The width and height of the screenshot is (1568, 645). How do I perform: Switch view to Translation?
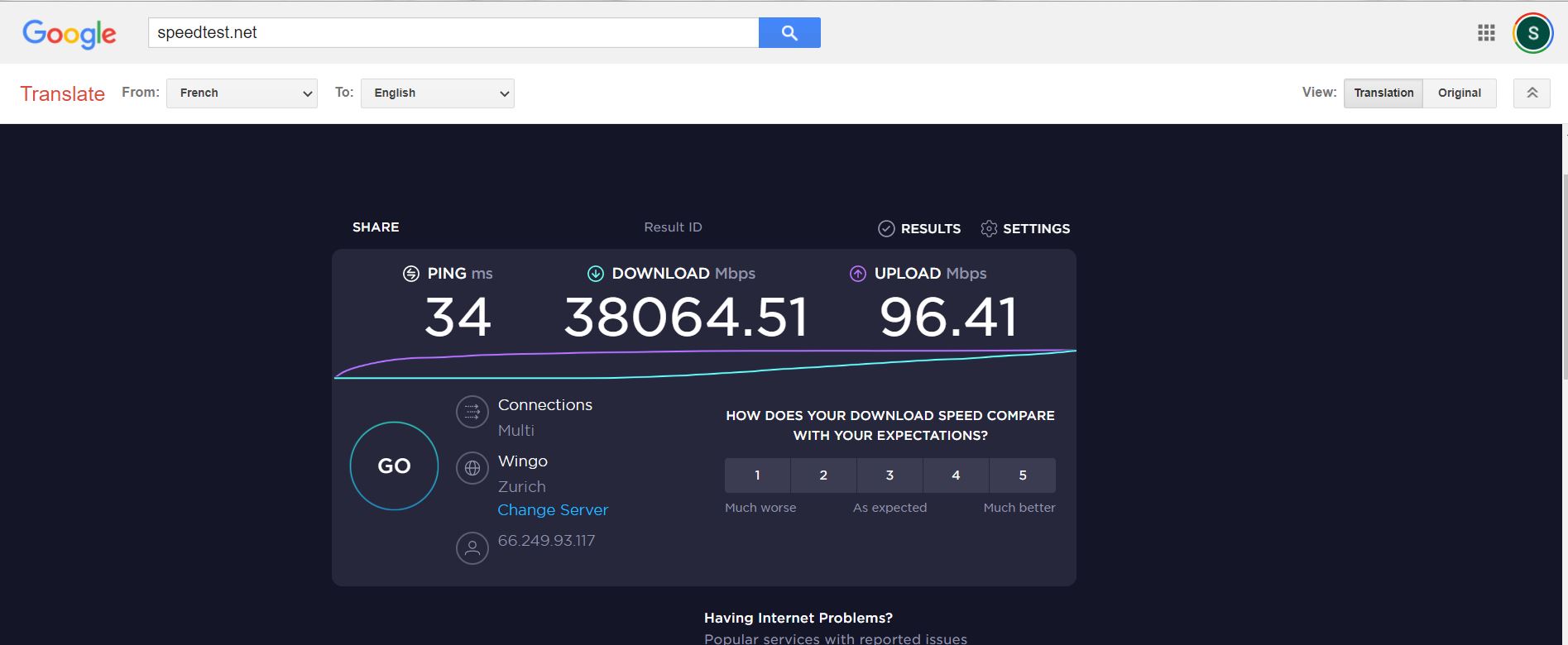point(1383,93)
